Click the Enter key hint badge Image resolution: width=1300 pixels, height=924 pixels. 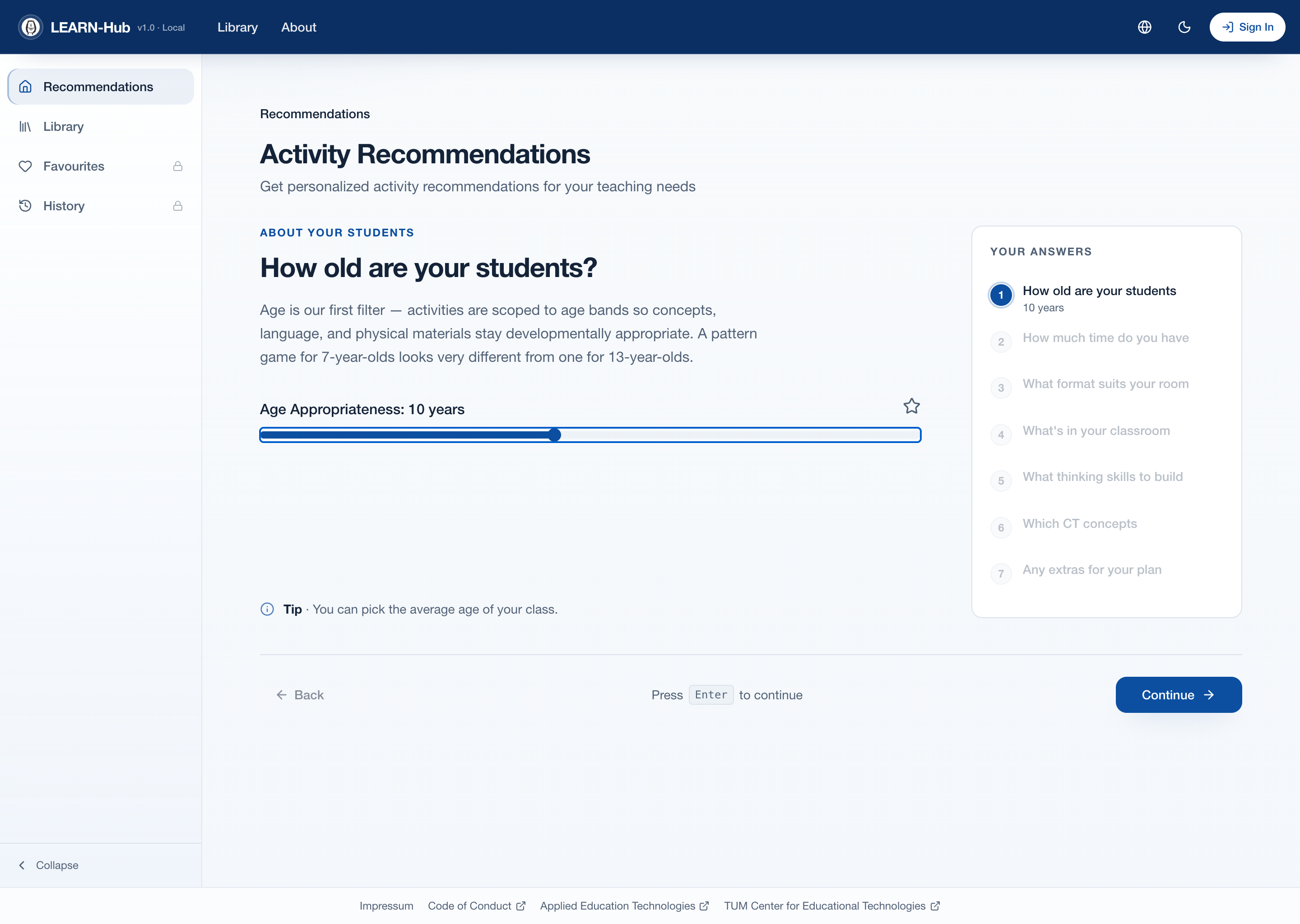coord(711,695)
